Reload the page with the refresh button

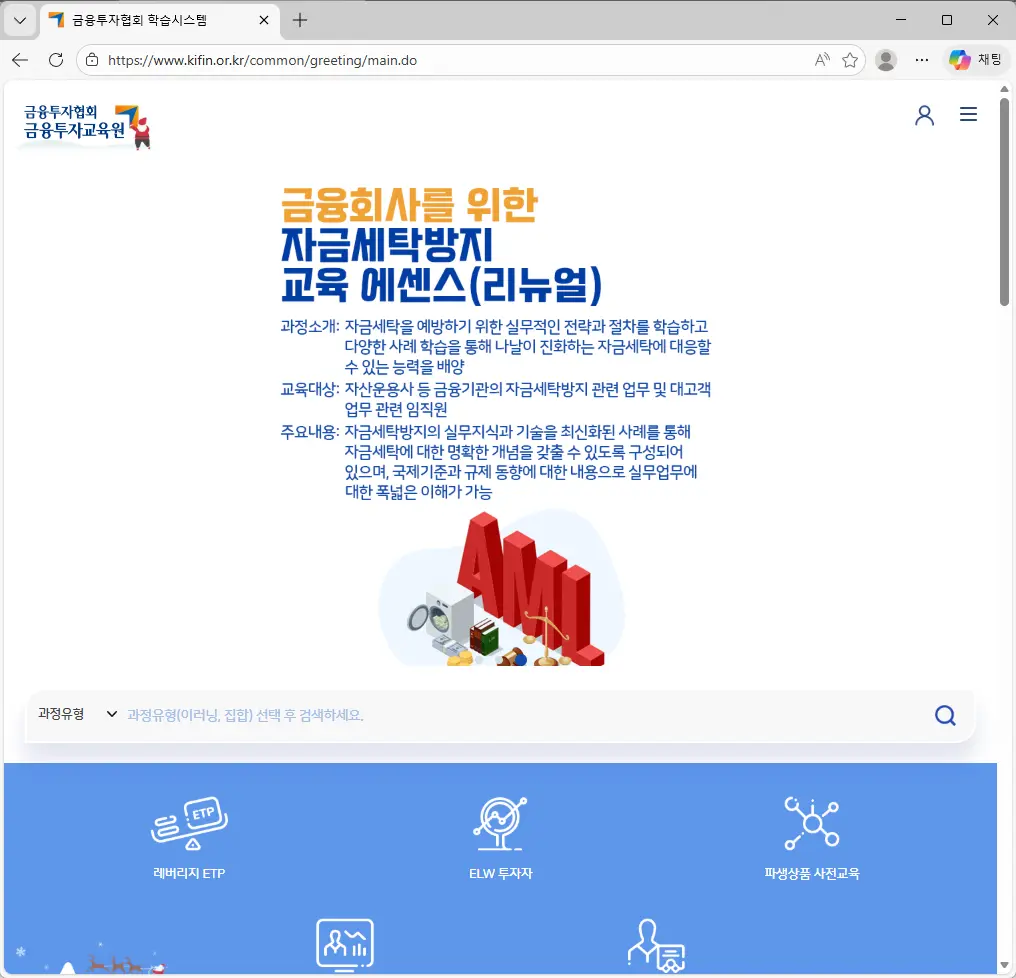(55, 59)
